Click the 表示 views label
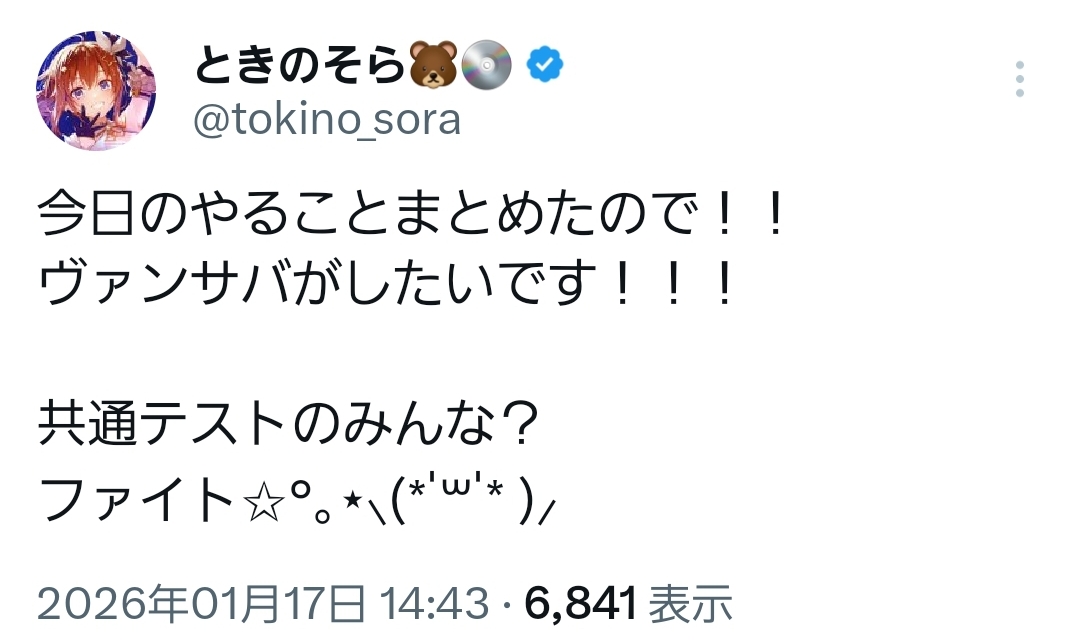The image size is (1080, 643). tap(691, 605)
